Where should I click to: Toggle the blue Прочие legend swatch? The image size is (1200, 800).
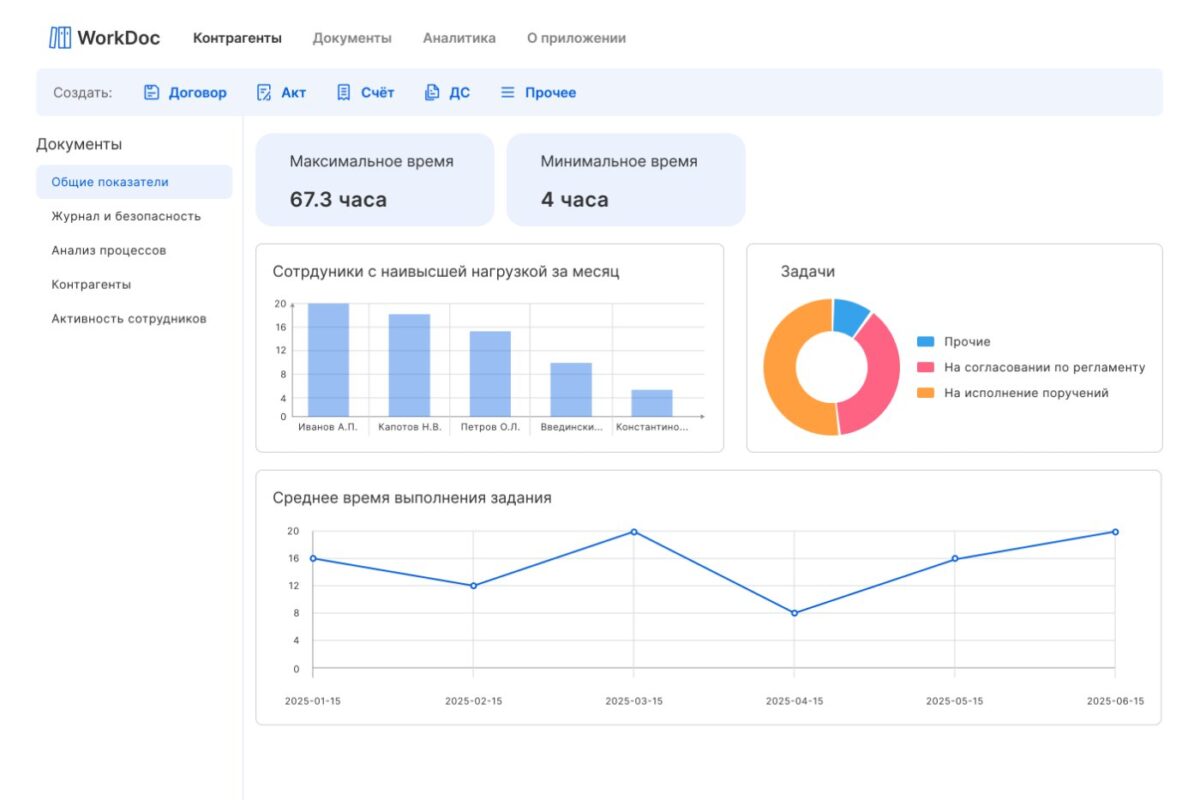(x=925, y=341)
